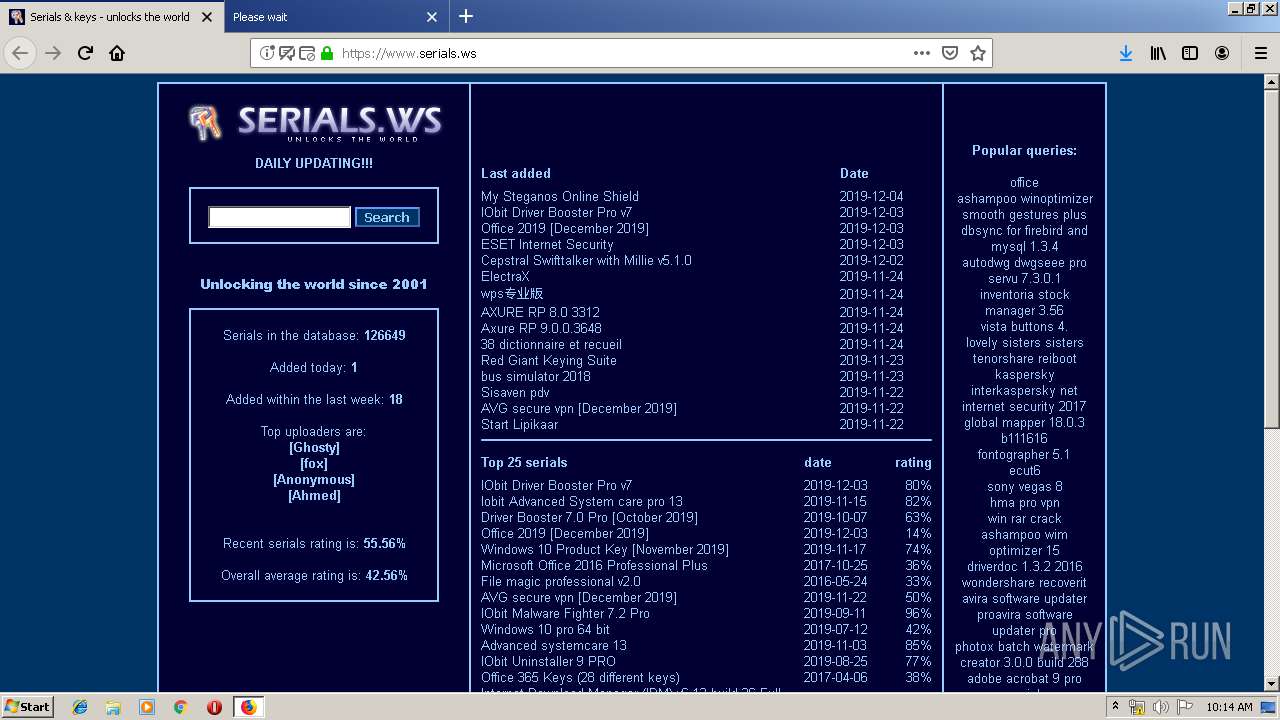Open the page actions three-dot menu
Image resolution: width=1280 pixels, height=720 pixels.
[922, 53]
